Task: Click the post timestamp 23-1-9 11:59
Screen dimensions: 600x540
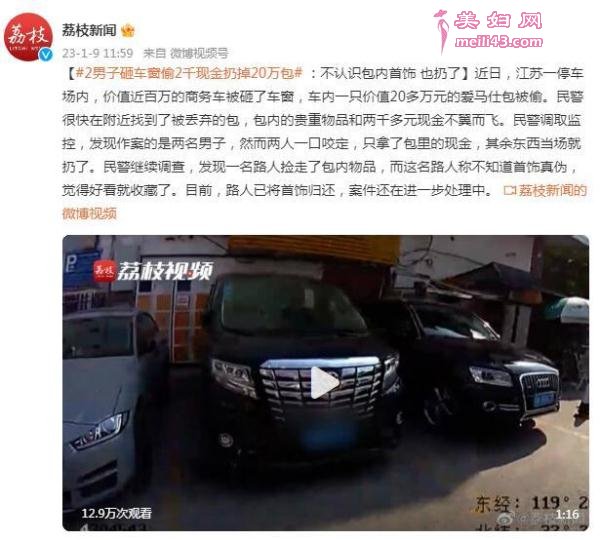Action: [98, 53]
